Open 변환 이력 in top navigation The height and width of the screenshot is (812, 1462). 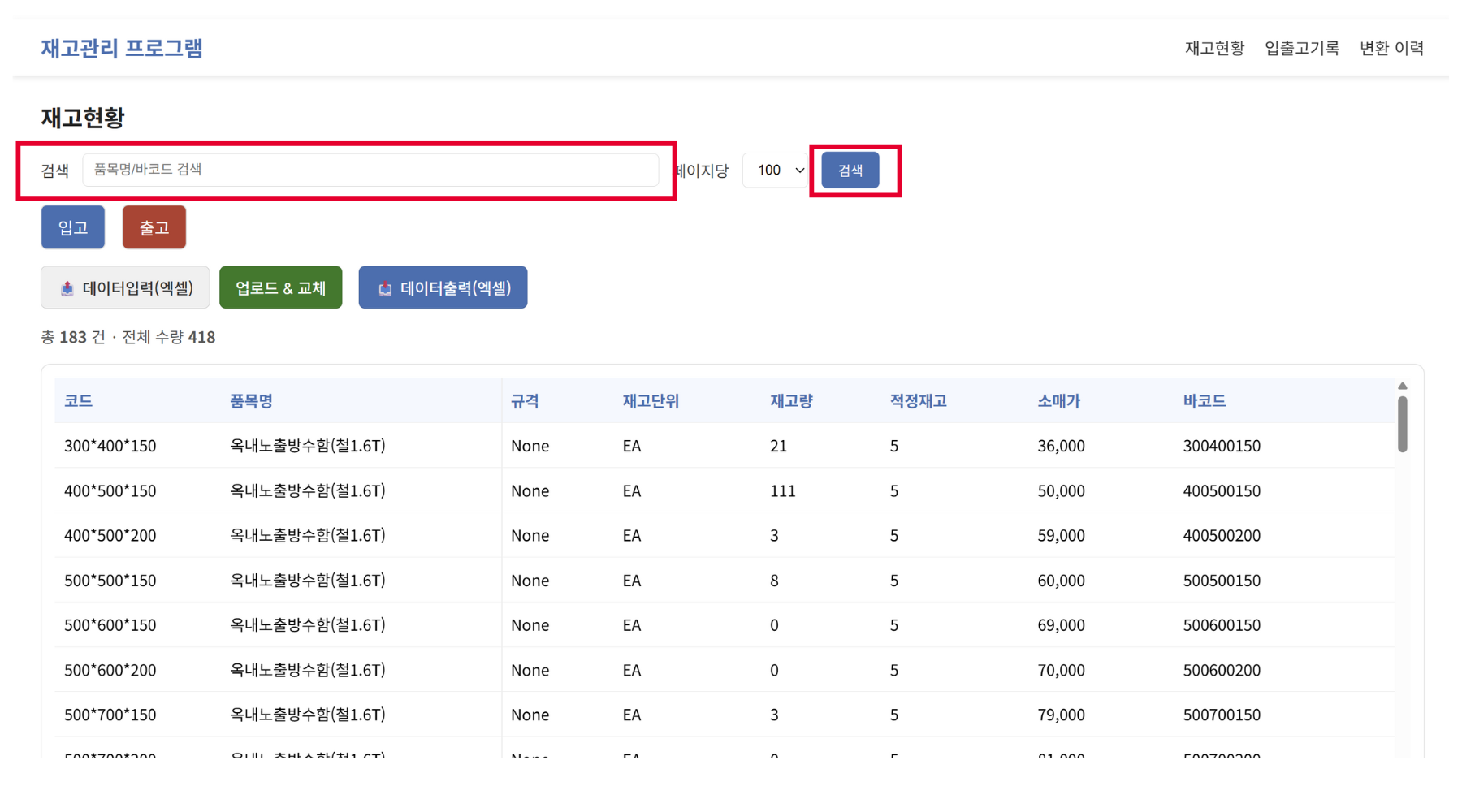[1391, 49]
